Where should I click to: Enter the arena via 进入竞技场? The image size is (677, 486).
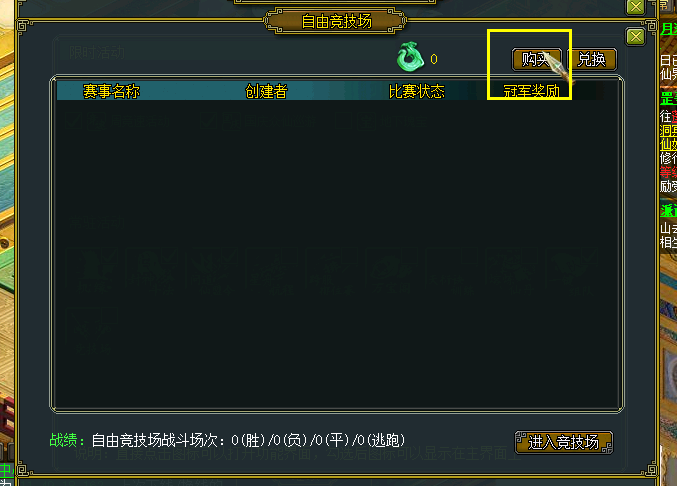click(564, 442)
